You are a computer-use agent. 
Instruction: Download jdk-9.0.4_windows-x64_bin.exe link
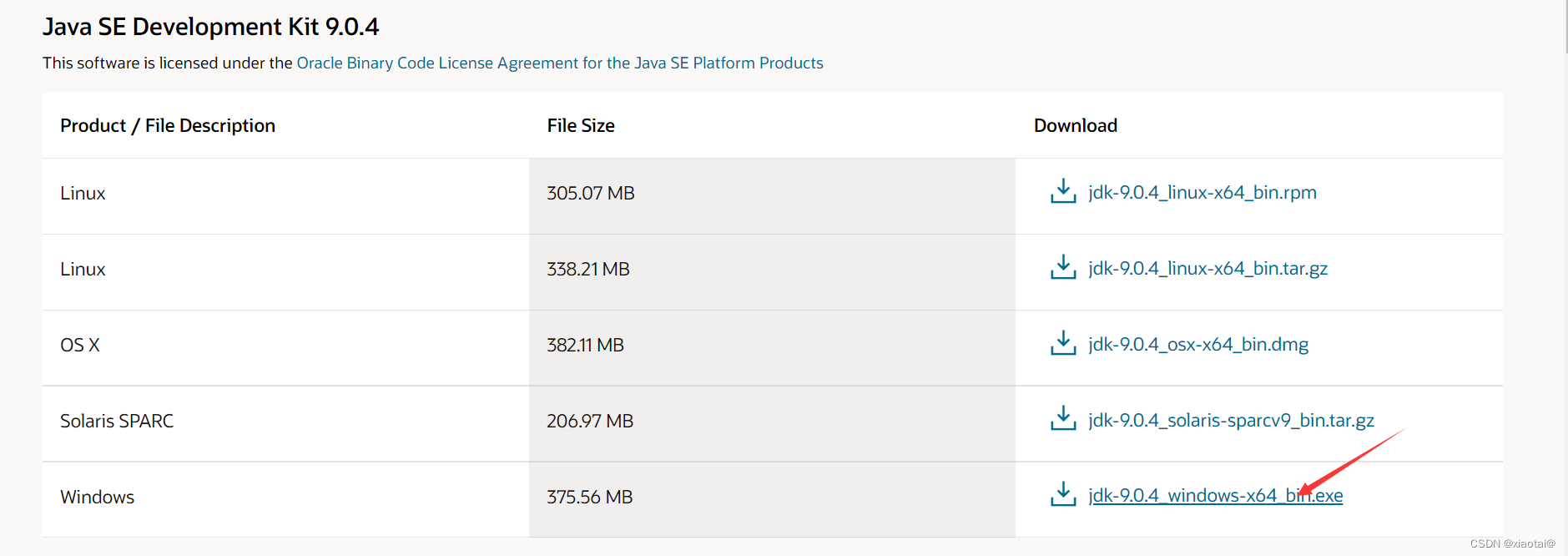pyautogui.click(x=1215, y=496)
